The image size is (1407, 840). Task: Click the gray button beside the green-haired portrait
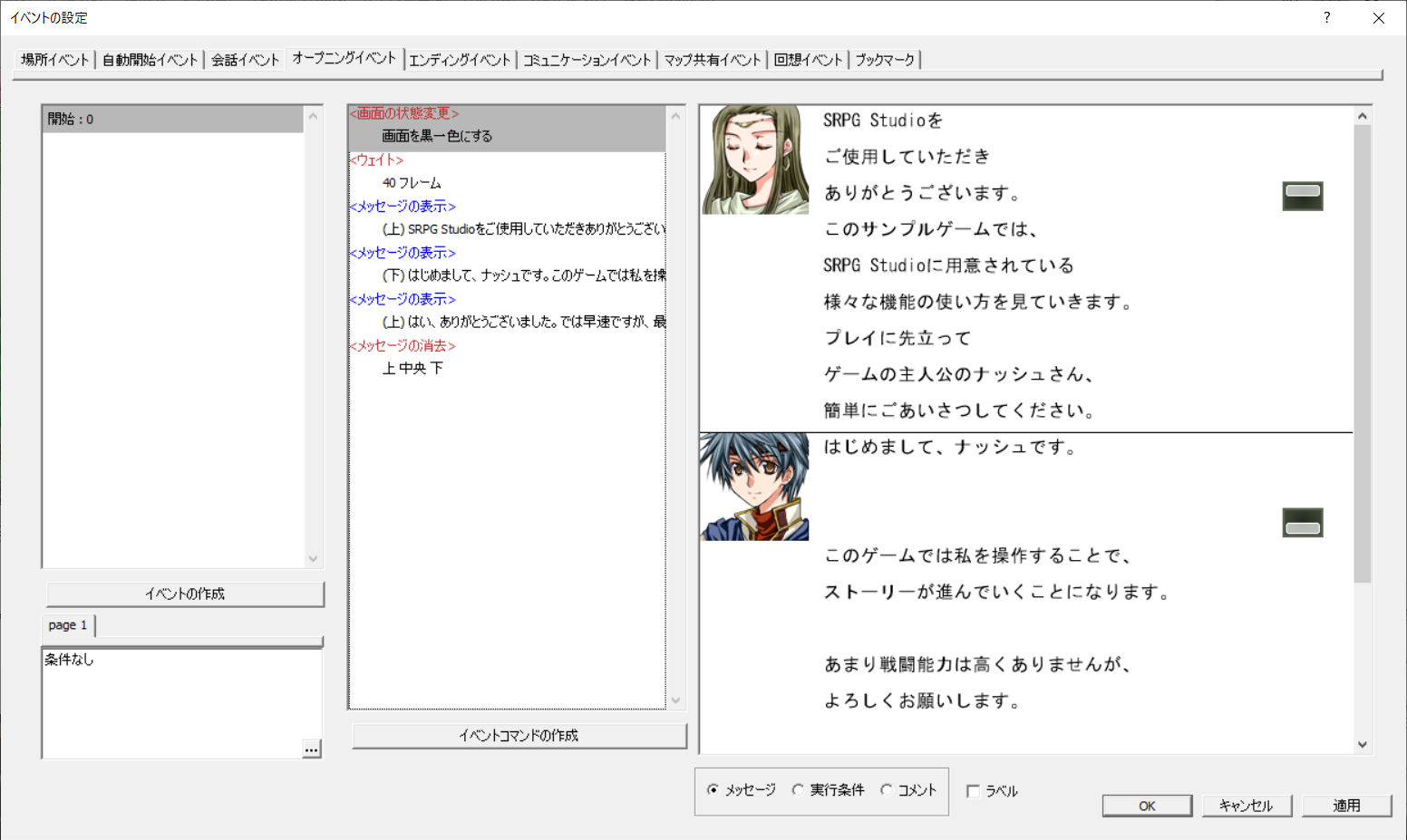[1303, 195]
